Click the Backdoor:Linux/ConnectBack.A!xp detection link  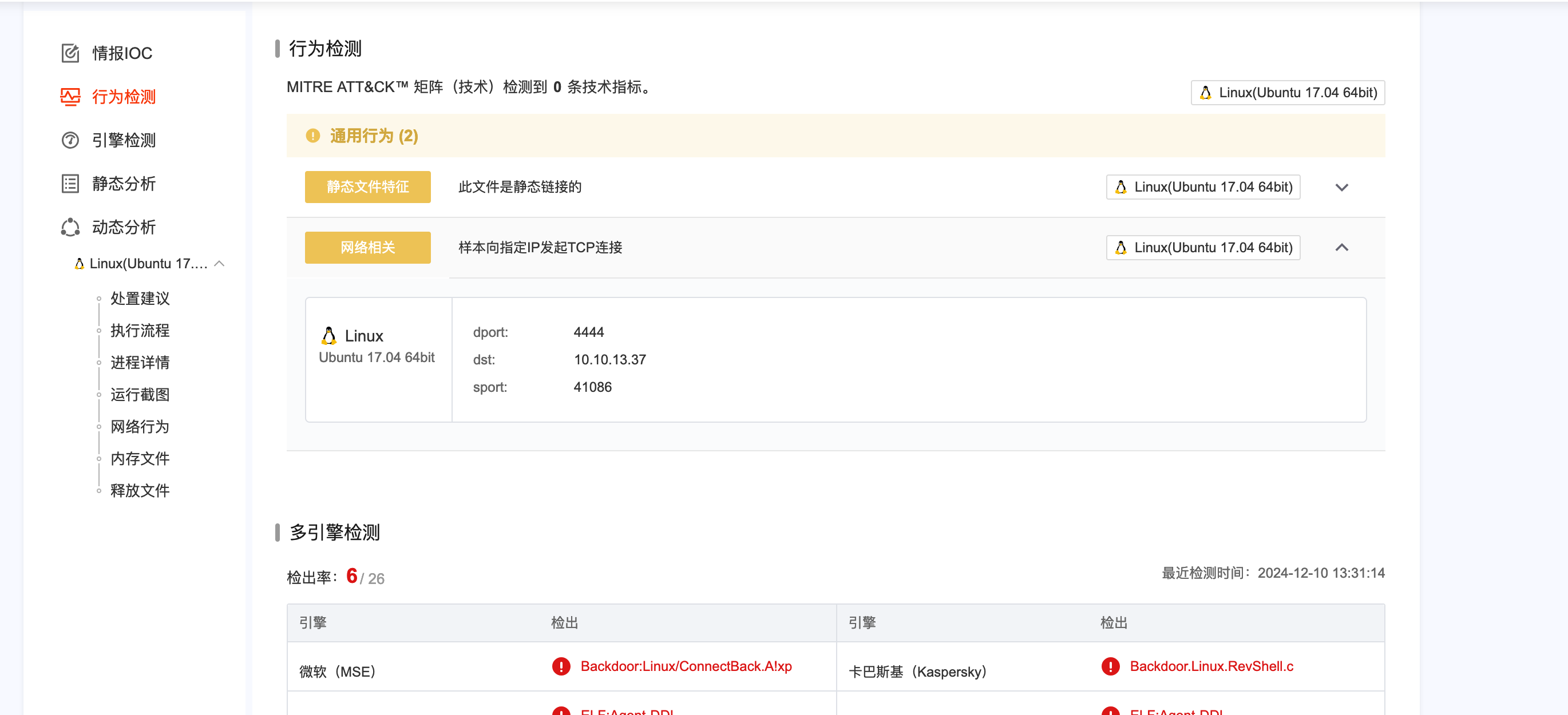686,666
